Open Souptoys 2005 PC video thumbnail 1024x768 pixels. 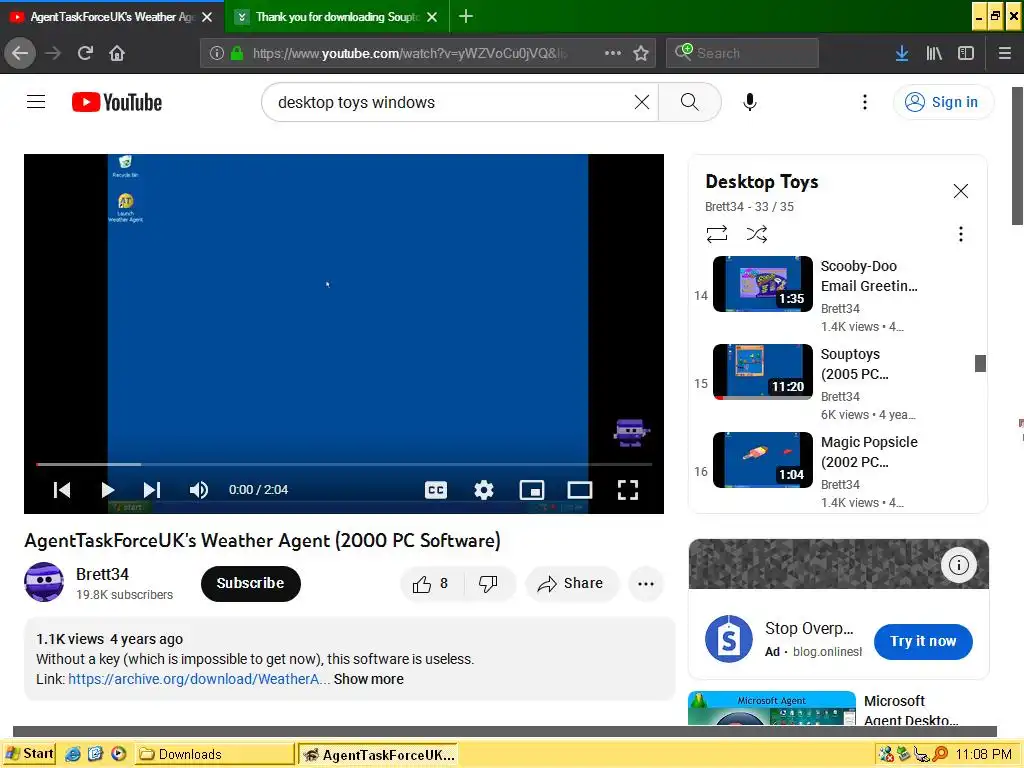click(x=763, y=372)
